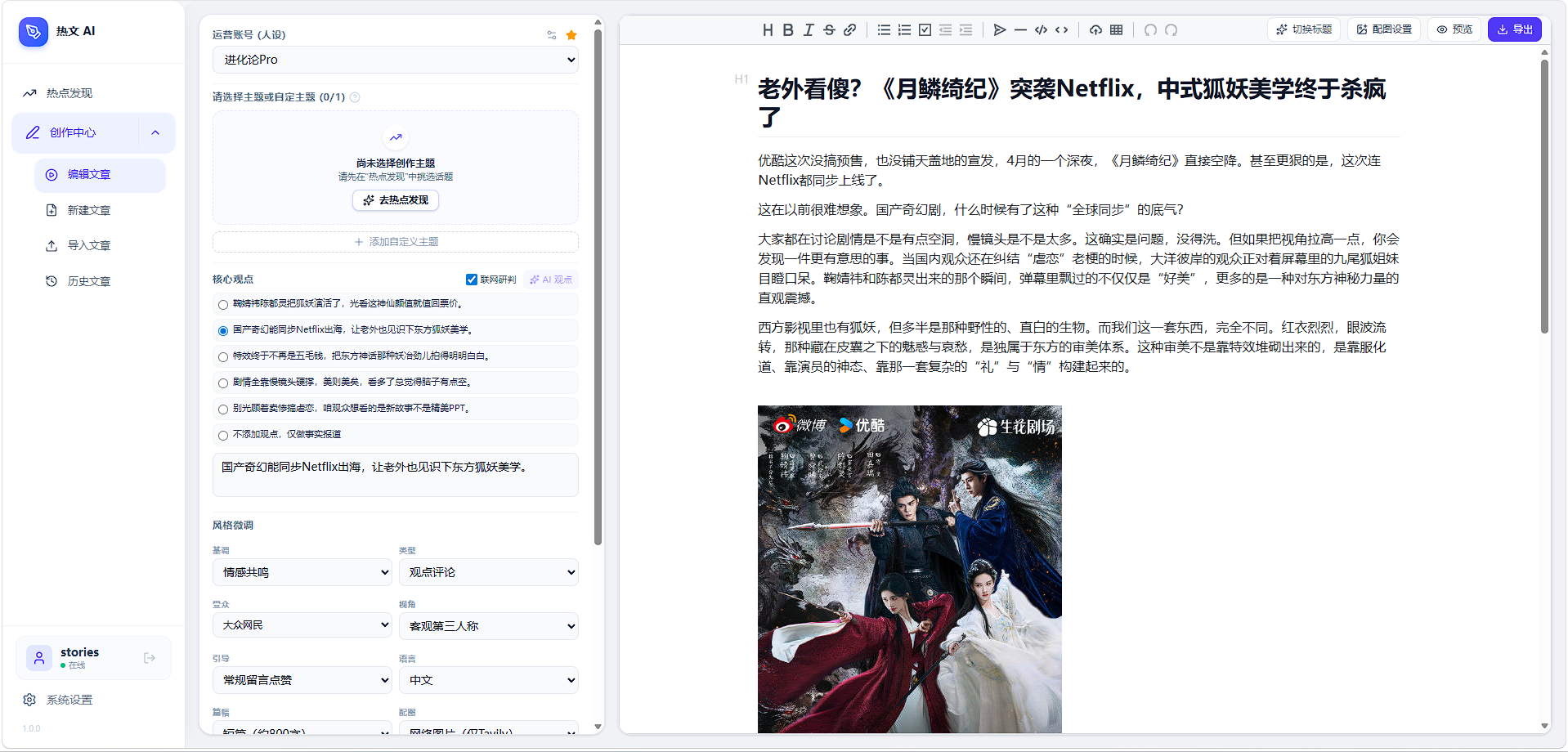Switch to 历史文章 in the sidebar
This screenshot has width=1568, height=752.
[89, 280]
